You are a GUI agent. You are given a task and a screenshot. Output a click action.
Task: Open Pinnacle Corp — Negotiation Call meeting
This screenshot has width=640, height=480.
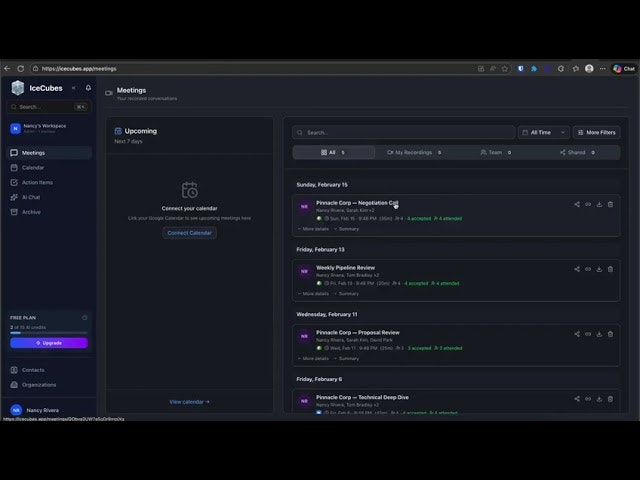coord(357,203)
